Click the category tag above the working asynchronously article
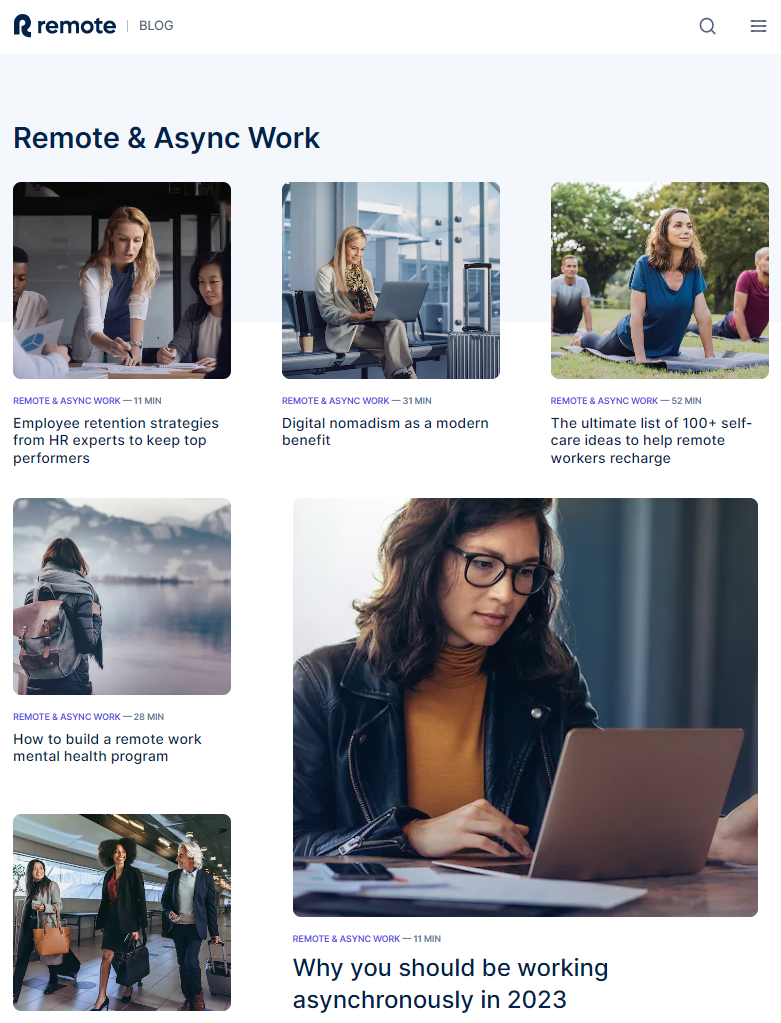The image size is (781, 1023). click(346, 939)
